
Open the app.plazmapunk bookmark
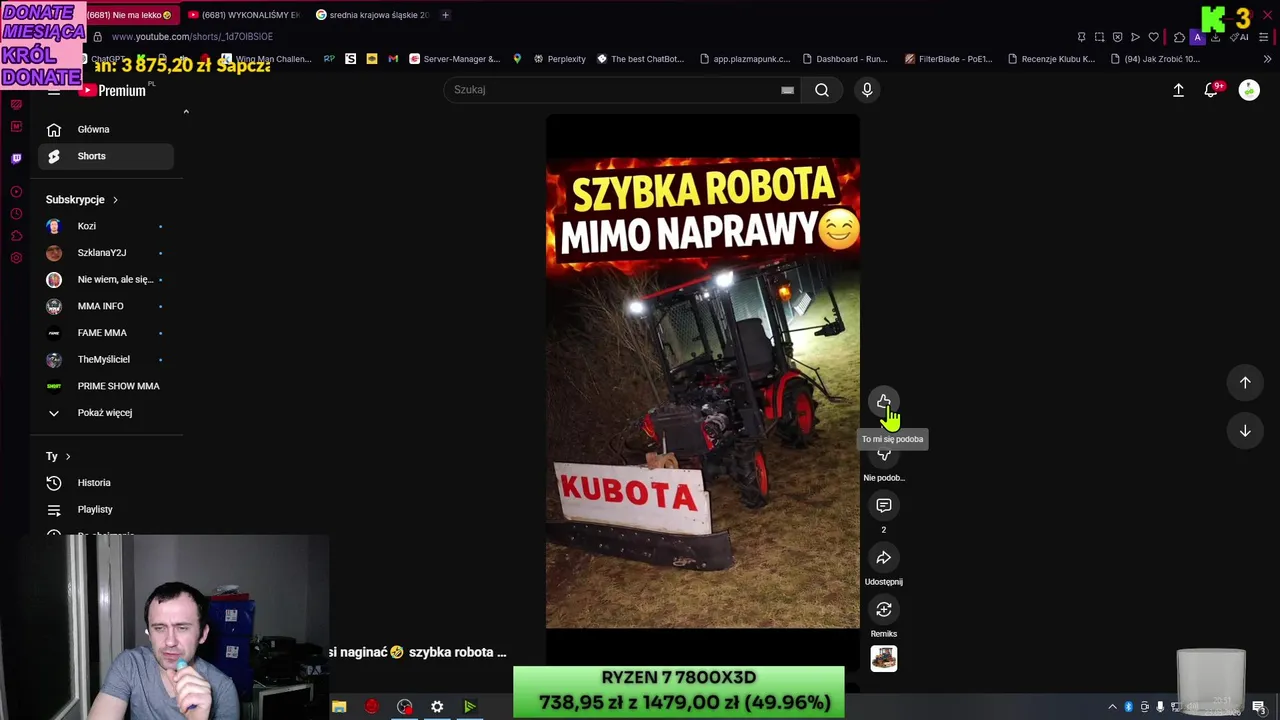(745, 59)
